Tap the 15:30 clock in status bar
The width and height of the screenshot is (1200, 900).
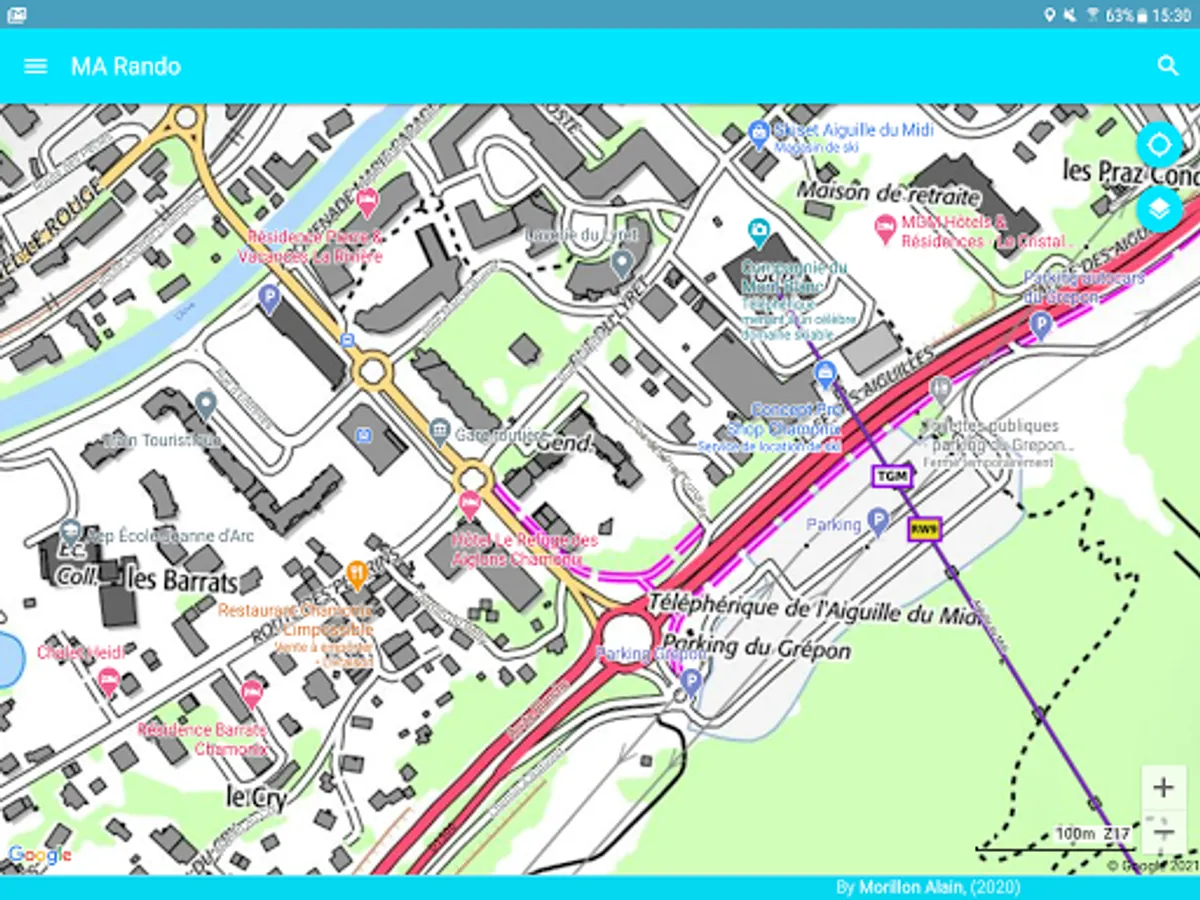click(1171, 15)
